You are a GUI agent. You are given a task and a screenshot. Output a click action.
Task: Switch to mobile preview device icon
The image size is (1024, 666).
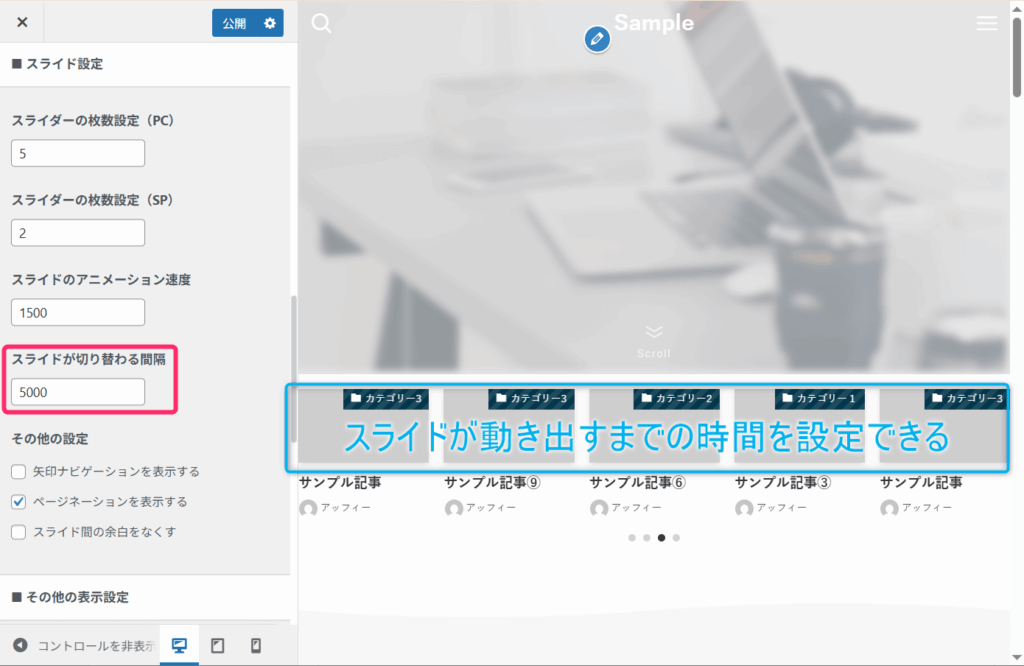256,645
